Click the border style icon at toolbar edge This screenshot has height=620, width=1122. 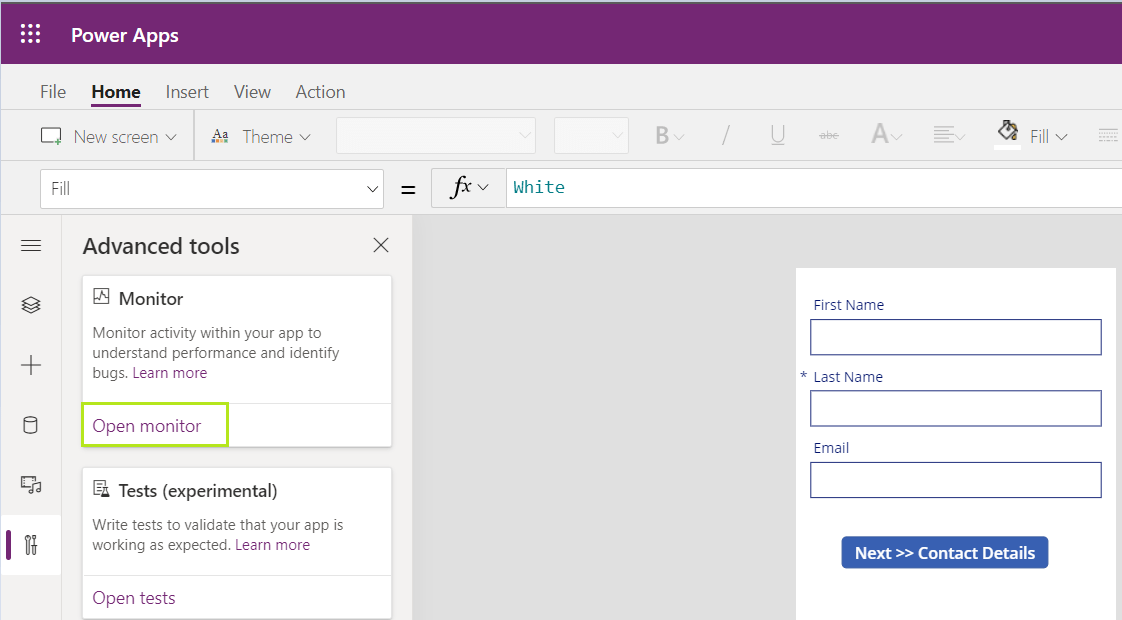point(1108,135)
